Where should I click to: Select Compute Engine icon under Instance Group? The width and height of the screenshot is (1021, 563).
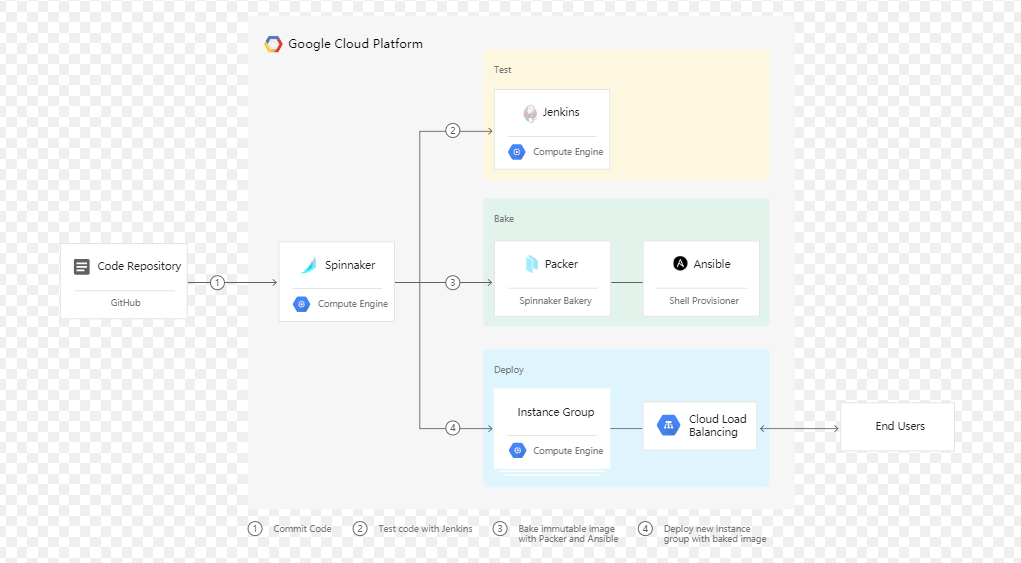pos(517,450)
